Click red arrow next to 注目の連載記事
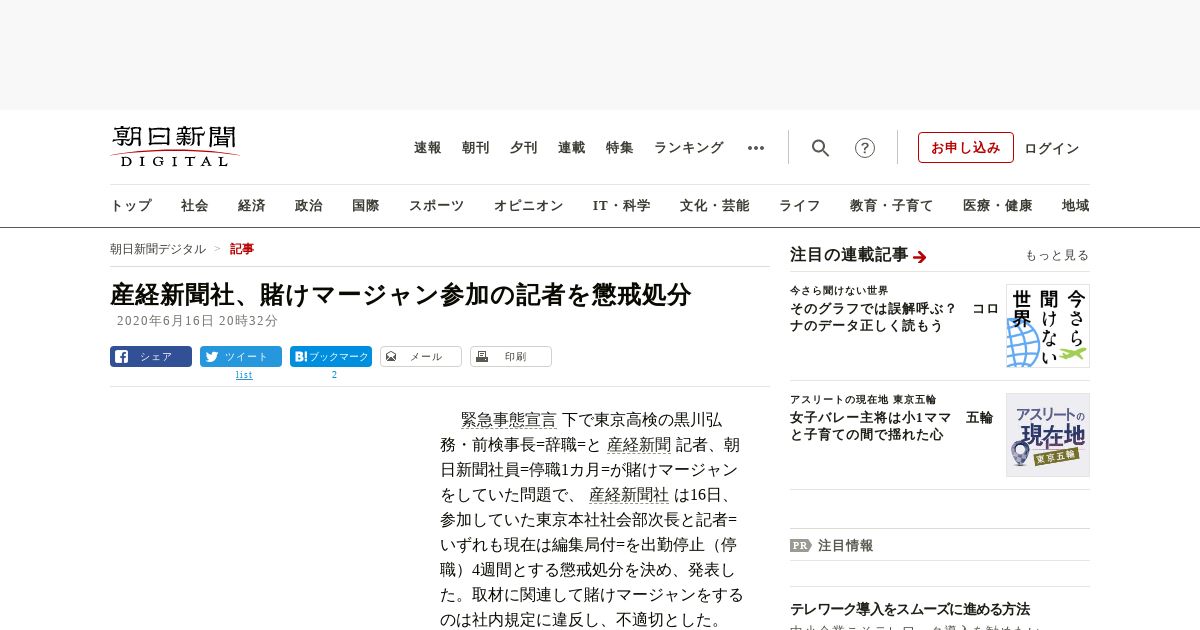The width and height of the screenshot is (1200, 630). point(920,257)
